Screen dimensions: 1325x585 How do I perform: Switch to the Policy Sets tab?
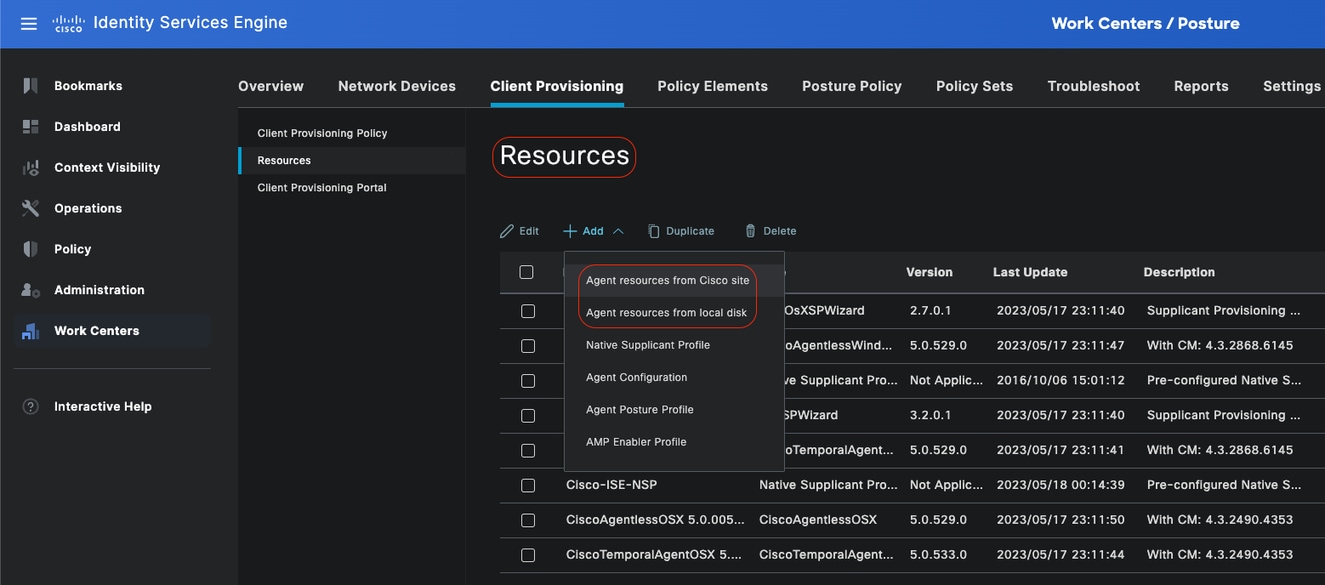[x=975, y=86]
